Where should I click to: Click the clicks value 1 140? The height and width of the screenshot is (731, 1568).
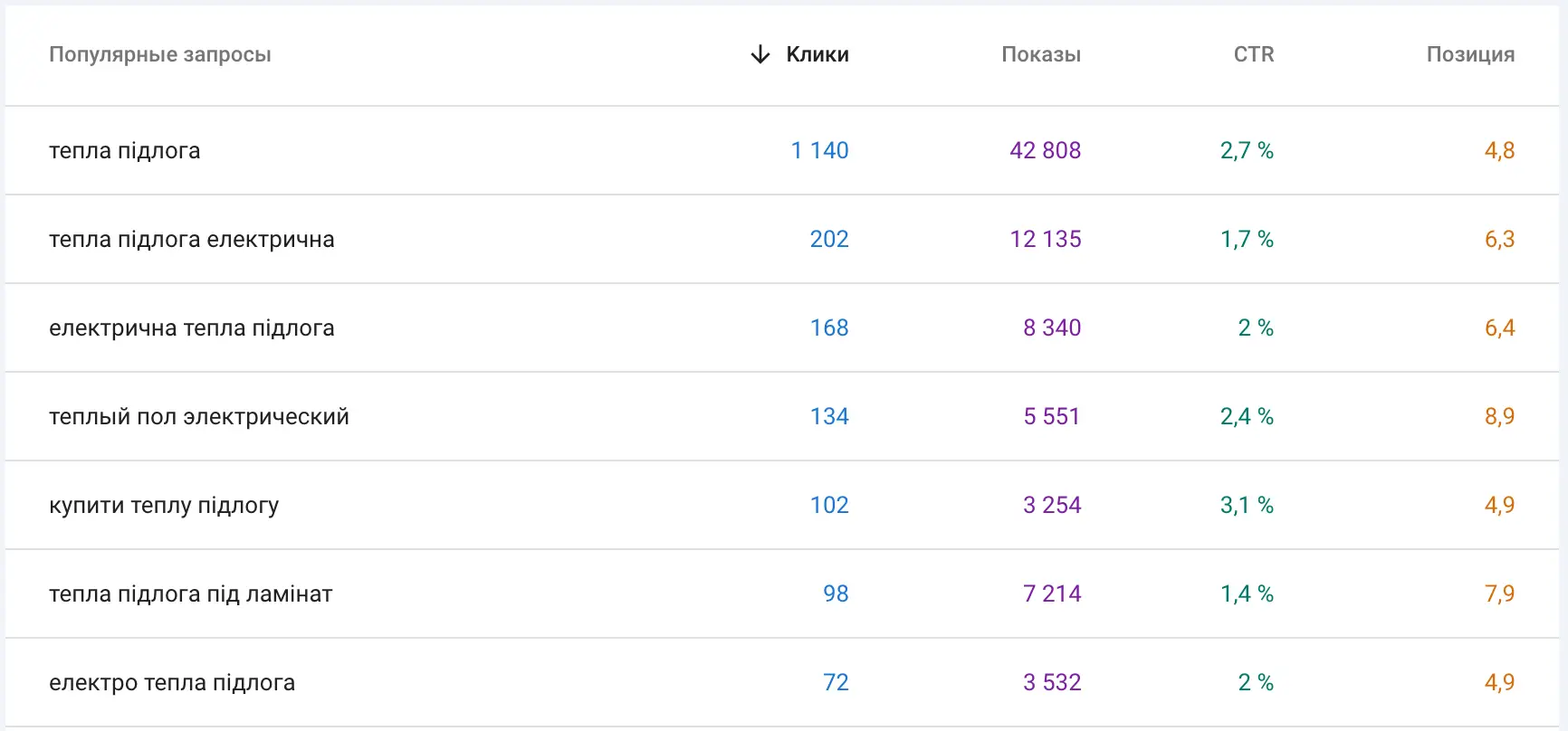click(819, 150)
